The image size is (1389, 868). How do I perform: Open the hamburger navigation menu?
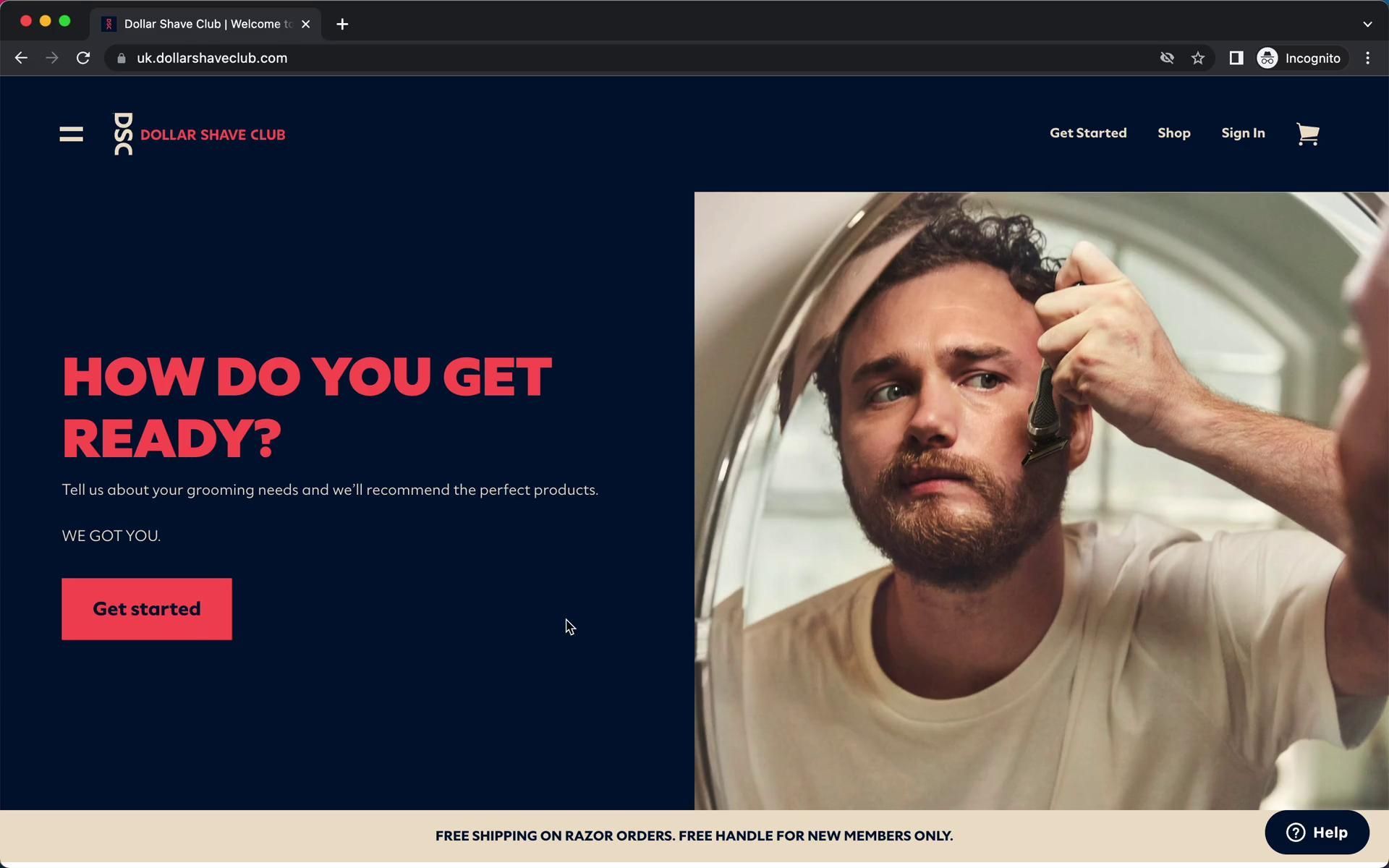coord(71,134)
